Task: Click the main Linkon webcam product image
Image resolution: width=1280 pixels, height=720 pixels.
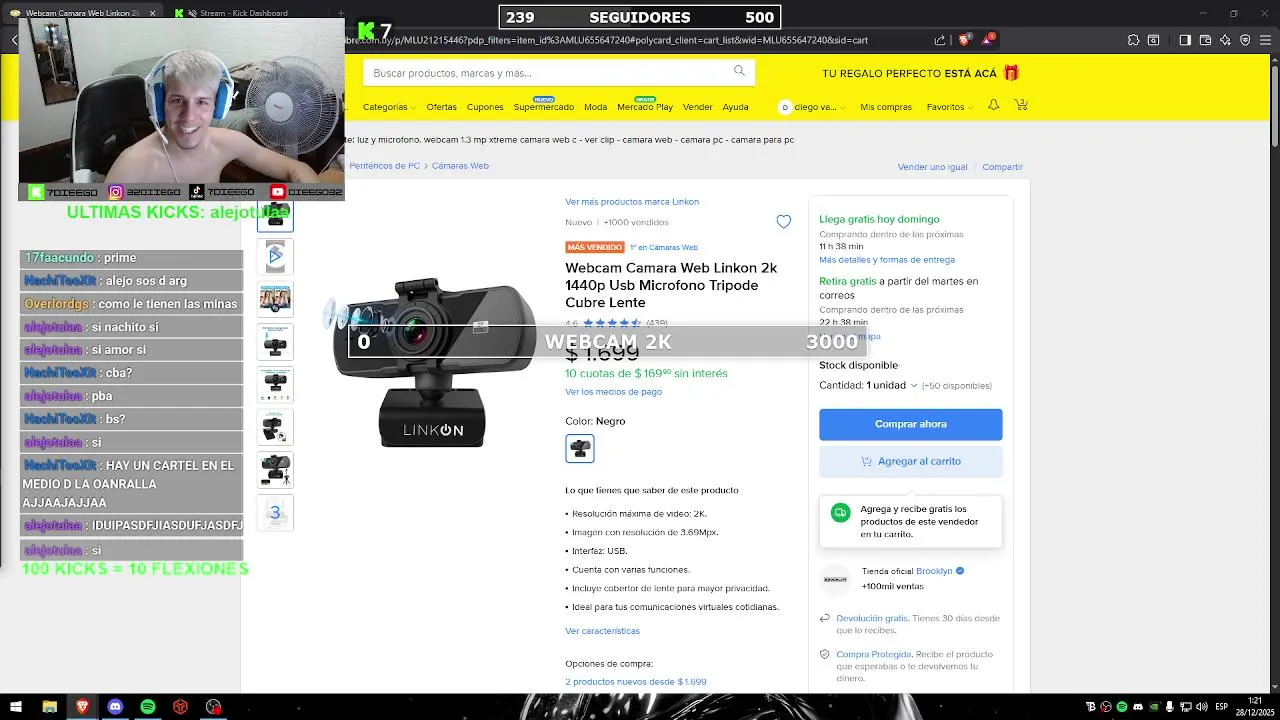Action: click(432, 362)
